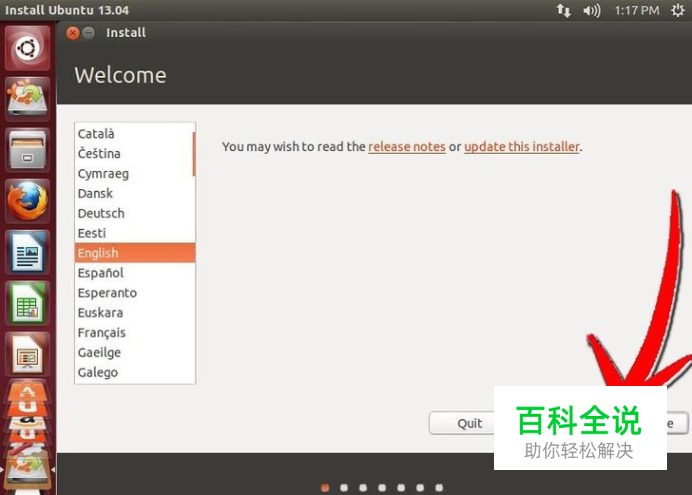Screen dimensions: 692x495
Task: Select Español in the language list
Action: coord(135,273)
